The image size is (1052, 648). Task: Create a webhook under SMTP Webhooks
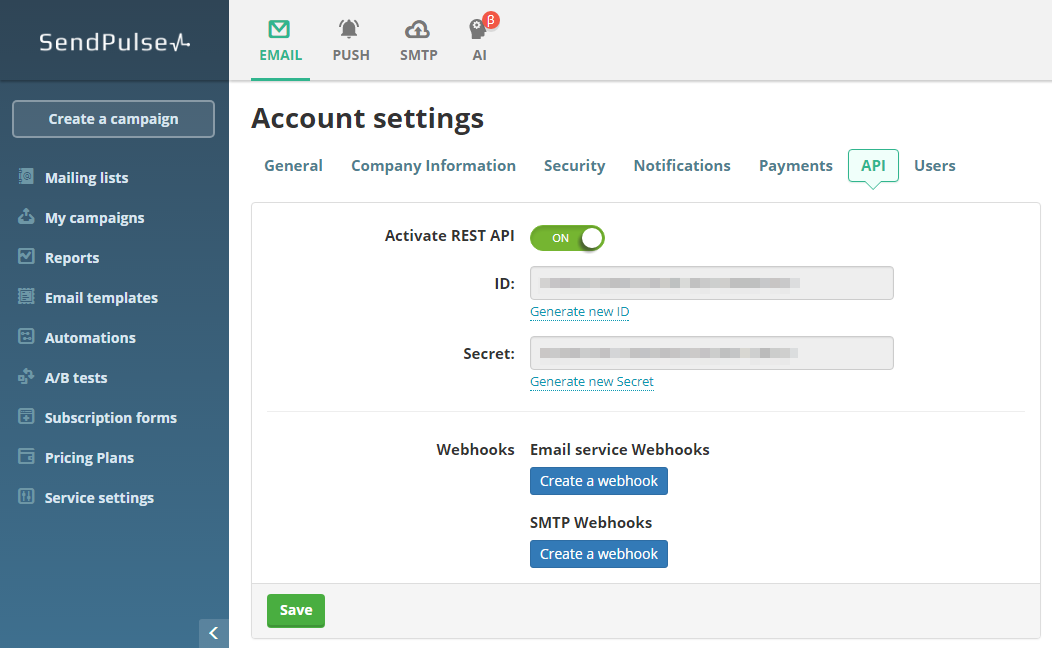click(x=598, y=554)
